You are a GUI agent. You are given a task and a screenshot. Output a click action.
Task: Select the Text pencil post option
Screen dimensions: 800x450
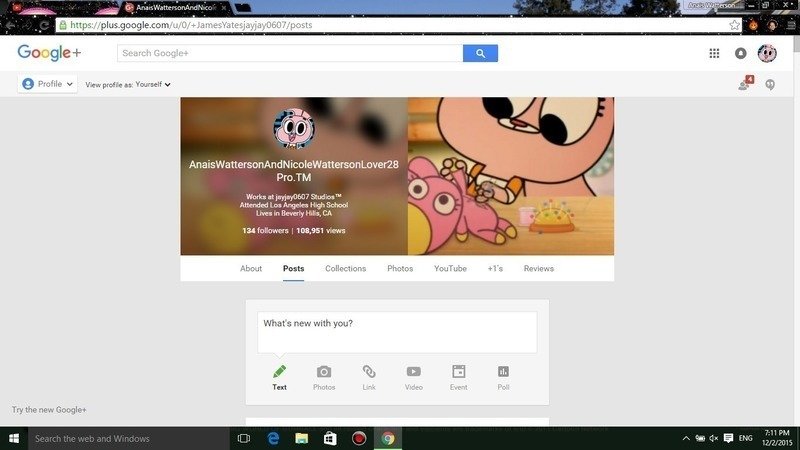pyautogui.click(x=279, y=377)
